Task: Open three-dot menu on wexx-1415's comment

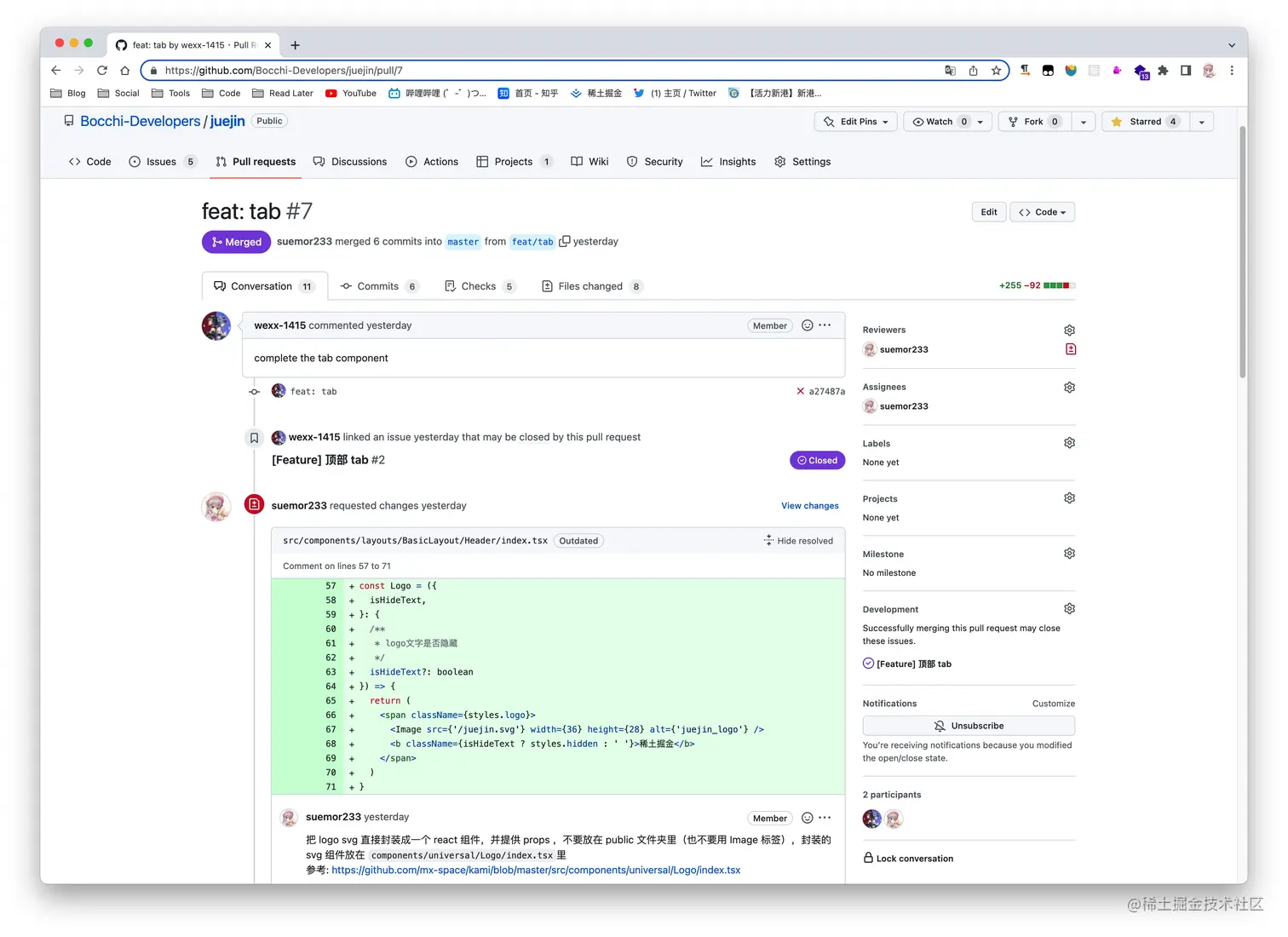Action: tap(825, 325)
